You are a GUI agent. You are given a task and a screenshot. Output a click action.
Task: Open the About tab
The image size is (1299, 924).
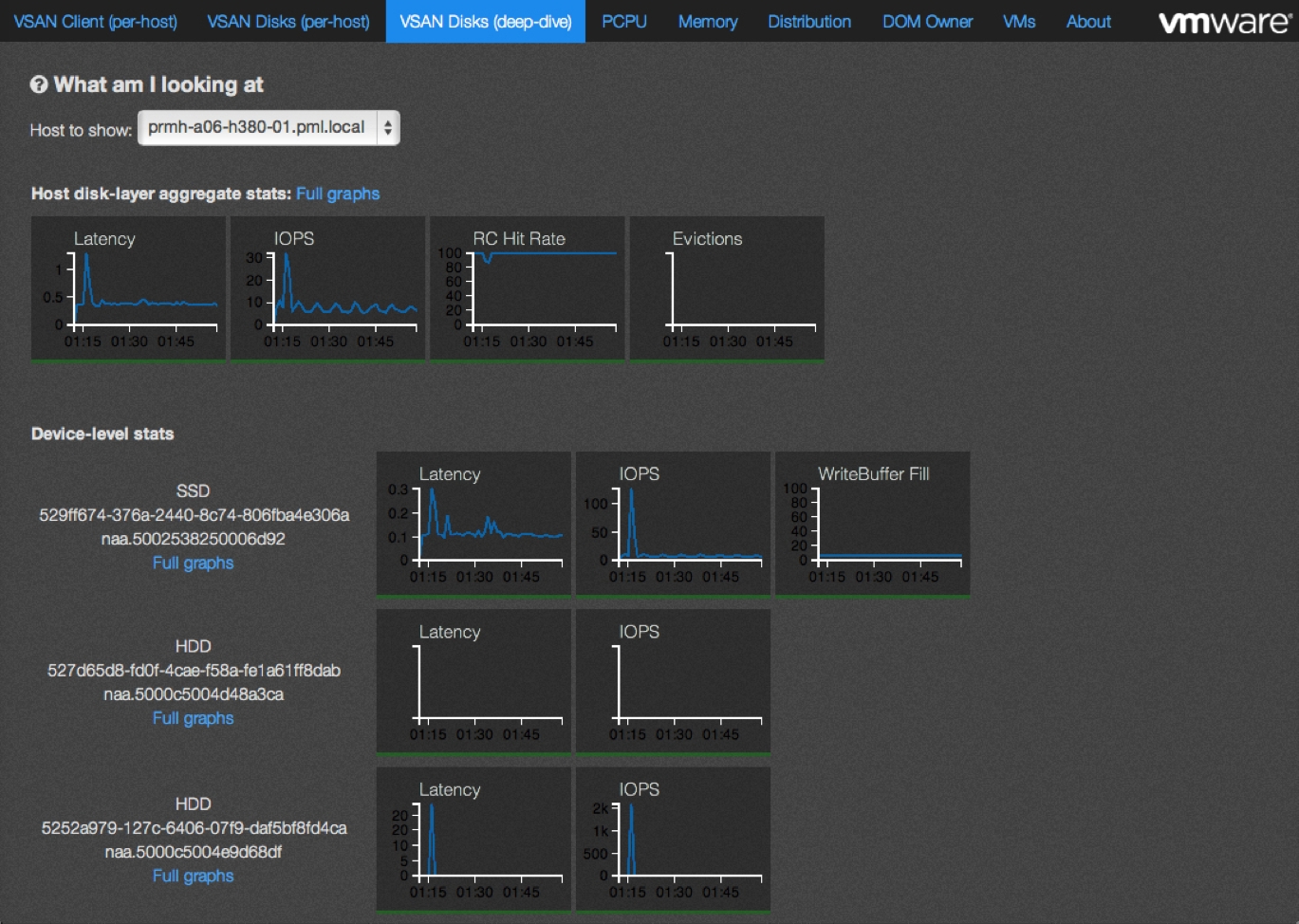[1088, 21]
